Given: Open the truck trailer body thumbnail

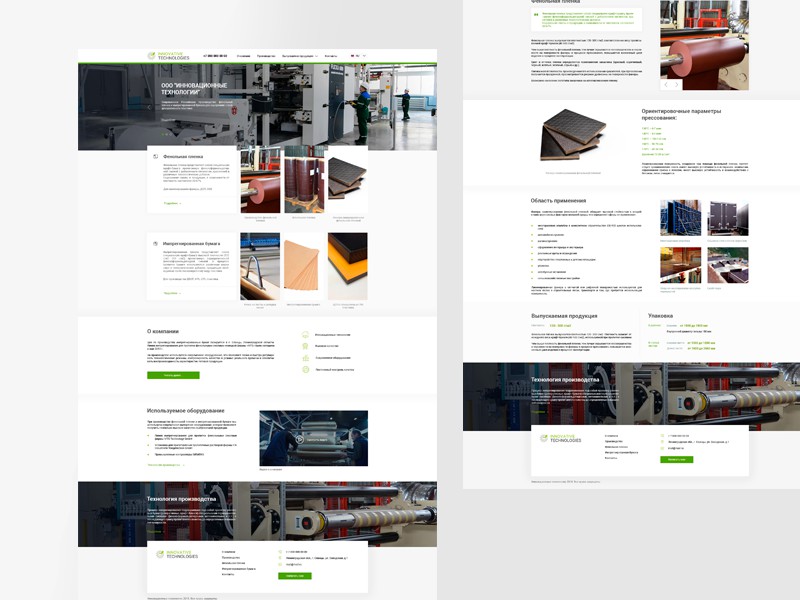Looking at the screenshot, I should tap(728, 218).
